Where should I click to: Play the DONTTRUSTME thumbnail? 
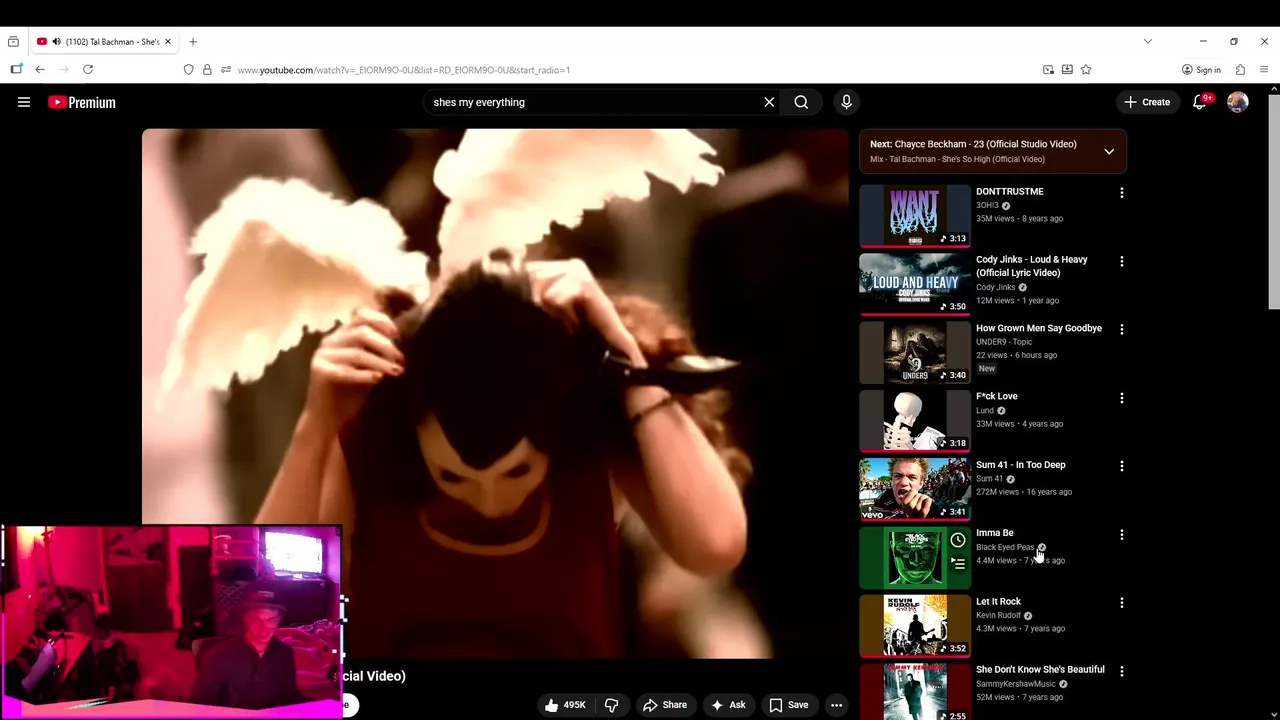click(914, 215)
